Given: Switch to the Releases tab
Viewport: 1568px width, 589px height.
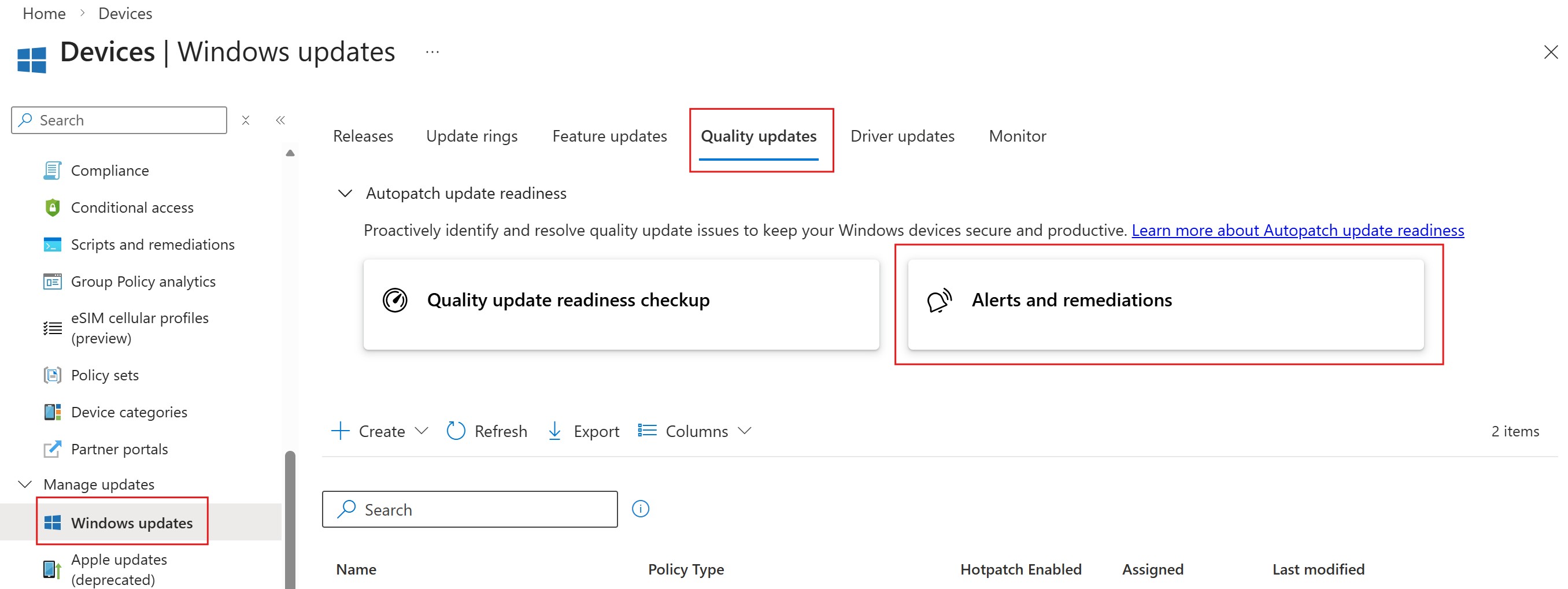Looking at the screenshot, I should coord(363,136).
